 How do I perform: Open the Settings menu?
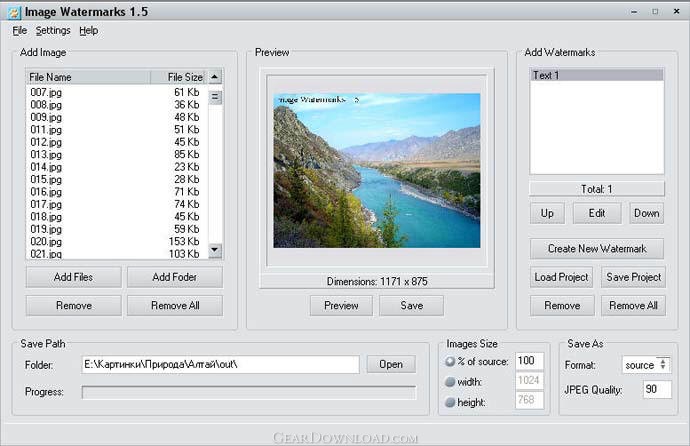(53, 31)
